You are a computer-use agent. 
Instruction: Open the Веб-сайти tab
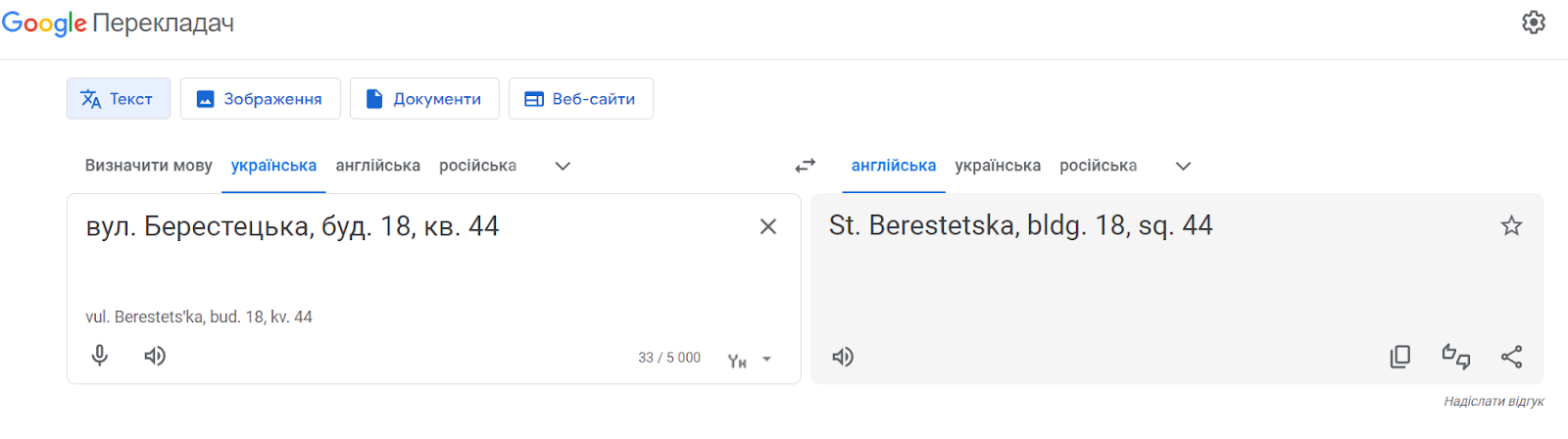pyautogui.click(x=581, y=99)
